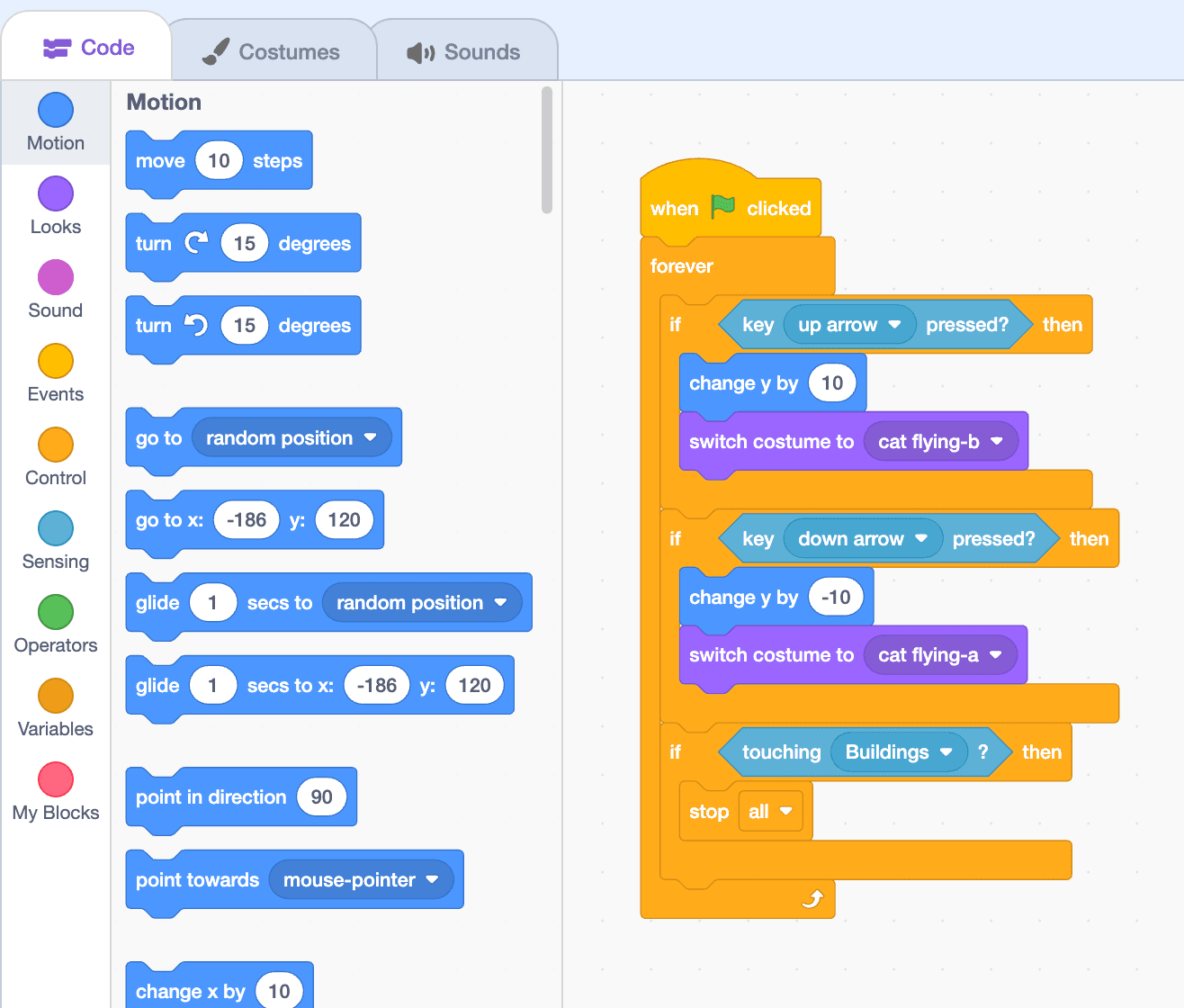Switch to the Code tab
1184x1008 pixels.
point(87,48)
